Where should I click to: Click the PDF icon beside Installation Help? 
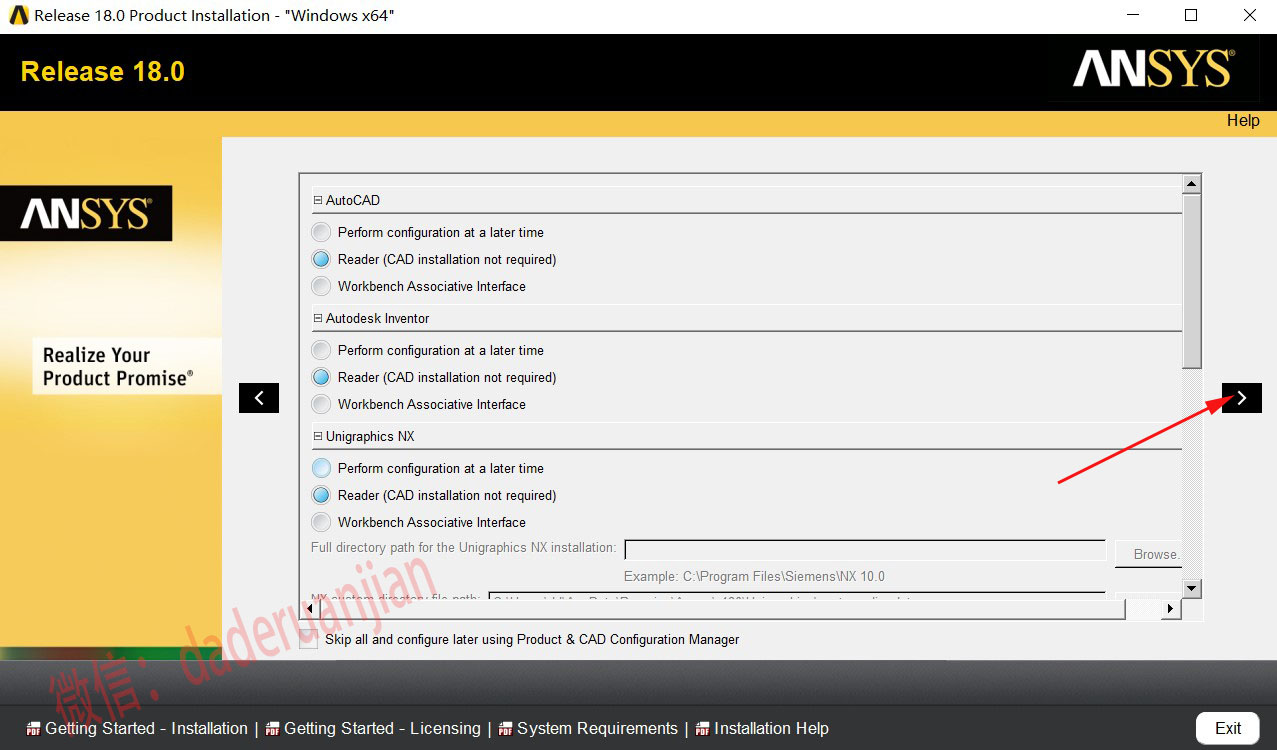703,729
